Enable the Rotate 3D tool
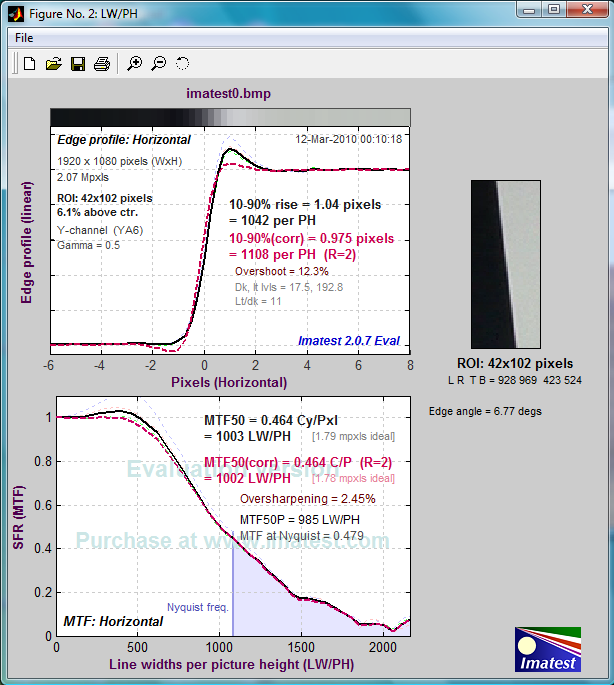Screen dimensions: 614x685 (182, 64)
